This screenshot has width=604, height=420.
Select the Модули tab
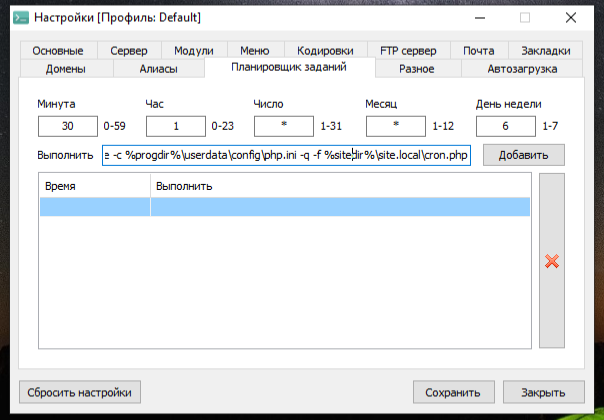193,51
